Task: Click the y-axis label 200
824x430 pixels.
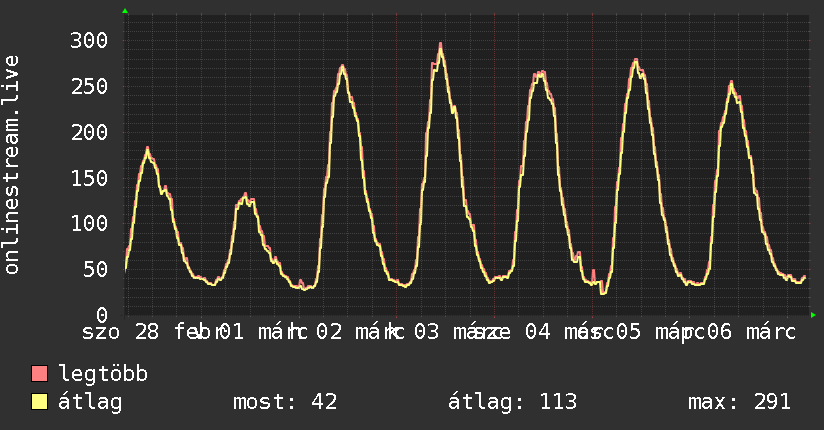Action: pos(89,132)
